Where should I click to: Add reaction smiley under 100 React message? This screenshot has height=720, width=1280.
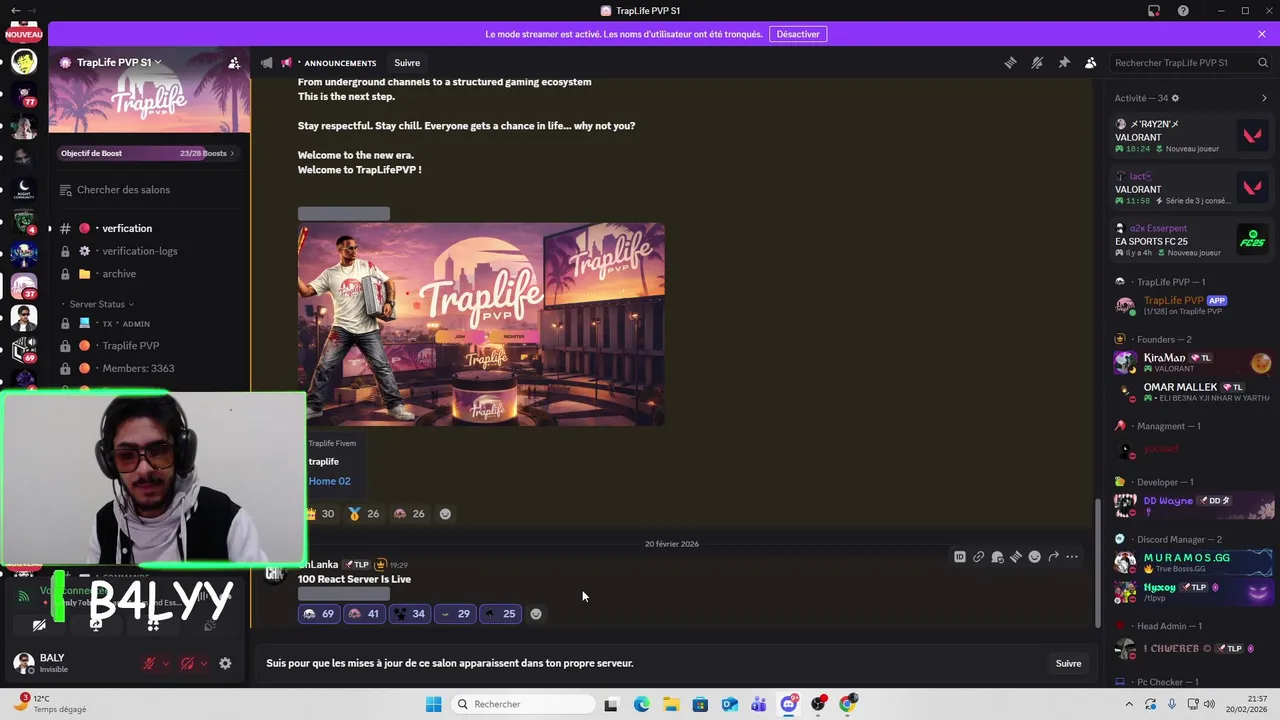(536, 614)
